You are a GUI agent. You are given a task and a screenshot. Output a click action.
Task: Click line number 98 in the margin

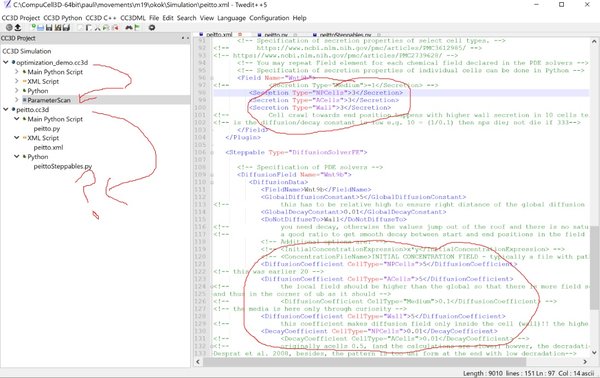[201, 93]
